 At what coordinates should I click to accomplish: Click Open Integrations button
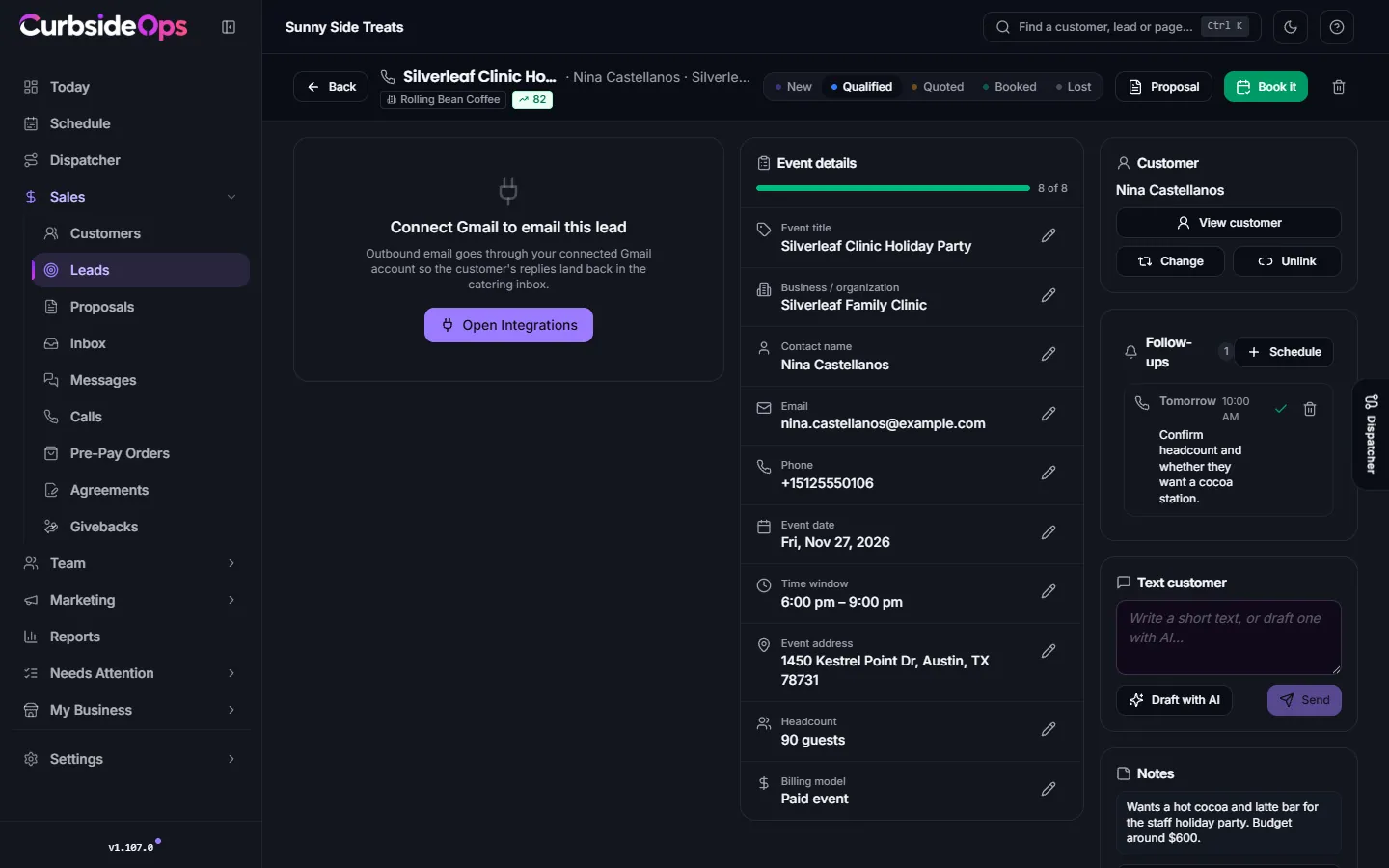(x=508, y=325)
